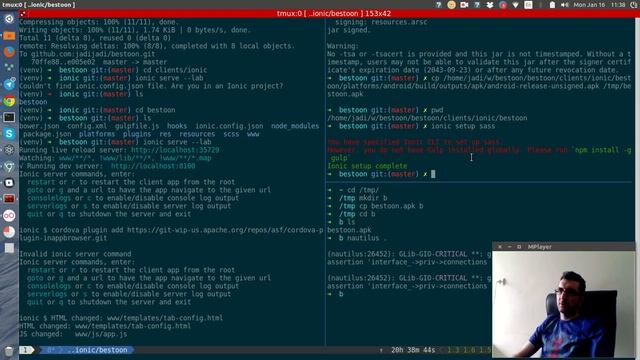640x360 pixels.
Task: Open the Ubuntu Dash launcher icon
Action: [x=9, y=19]
